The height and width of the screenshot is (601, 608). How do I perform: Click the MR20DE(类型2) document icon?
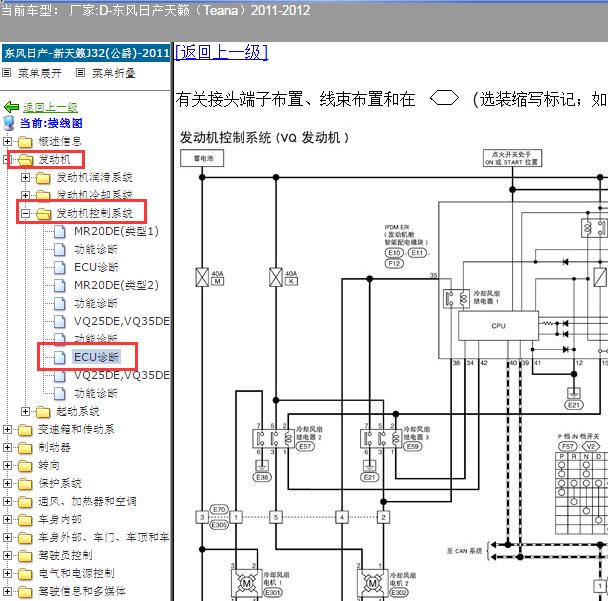(59, 285)
